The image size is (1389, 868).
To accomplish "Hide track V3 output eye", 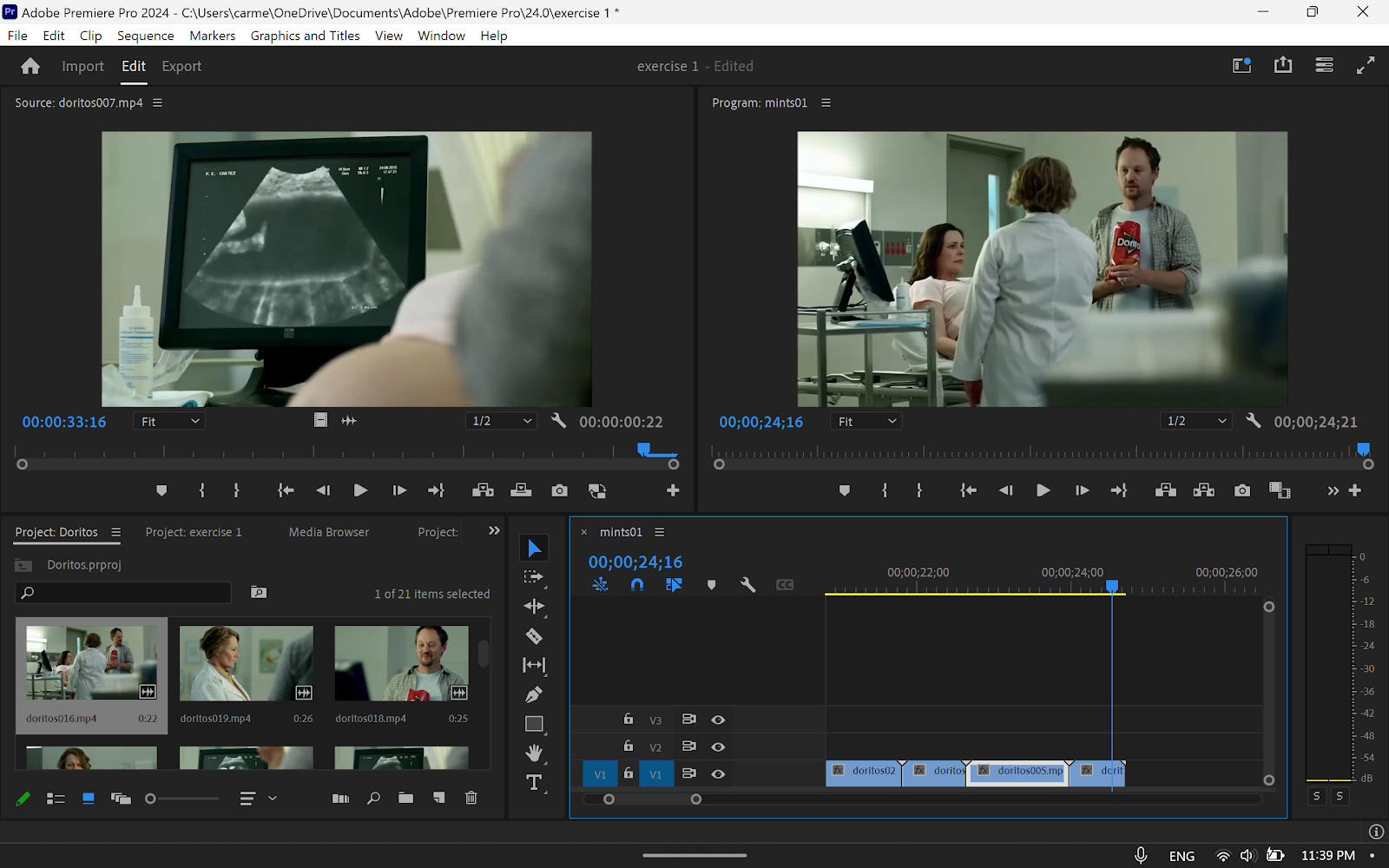I will [x=718, y=720].
